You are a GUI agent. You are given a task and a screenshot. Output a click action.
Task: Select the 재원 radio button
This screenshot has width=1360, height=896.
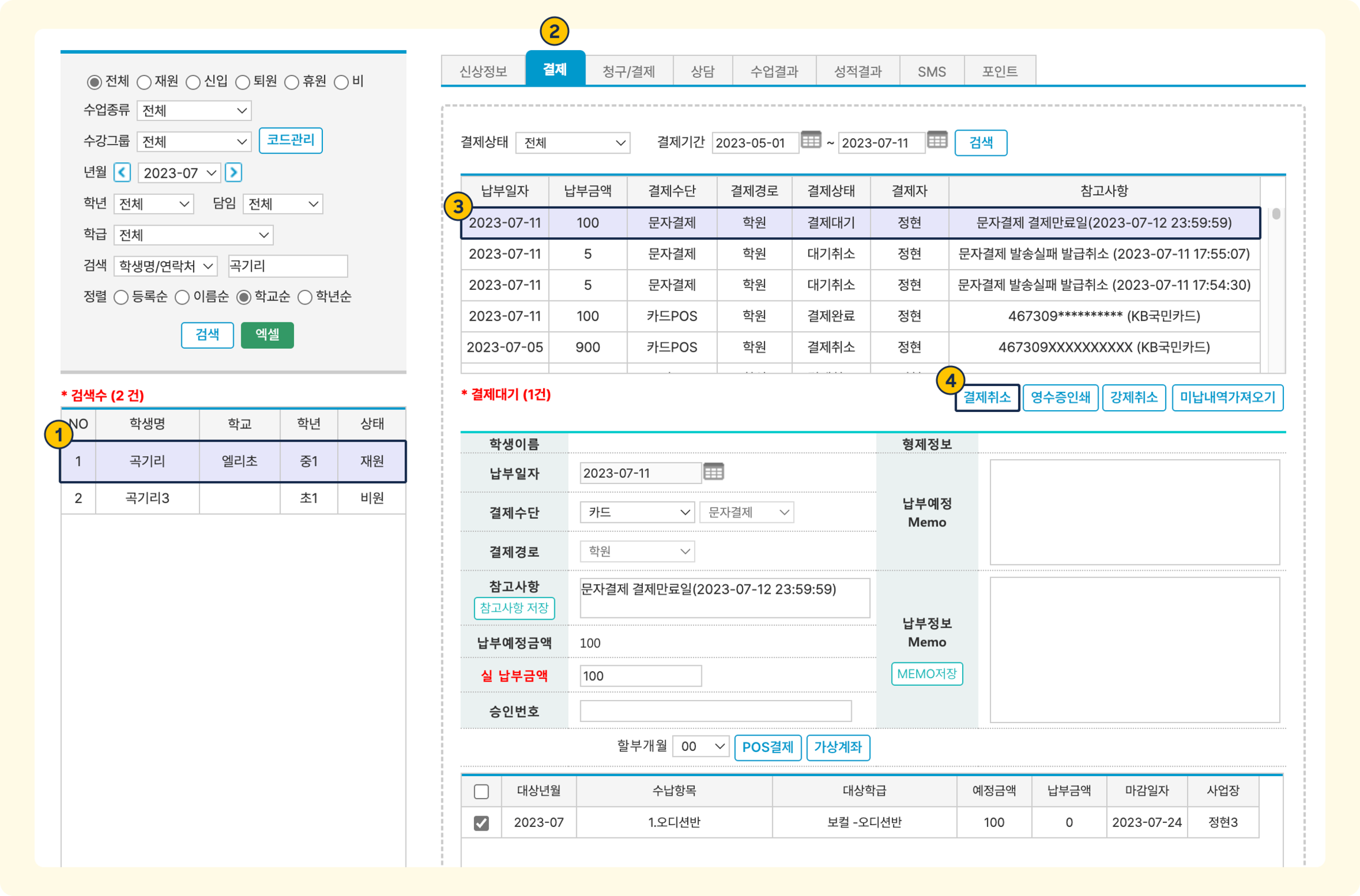[144, 82]
